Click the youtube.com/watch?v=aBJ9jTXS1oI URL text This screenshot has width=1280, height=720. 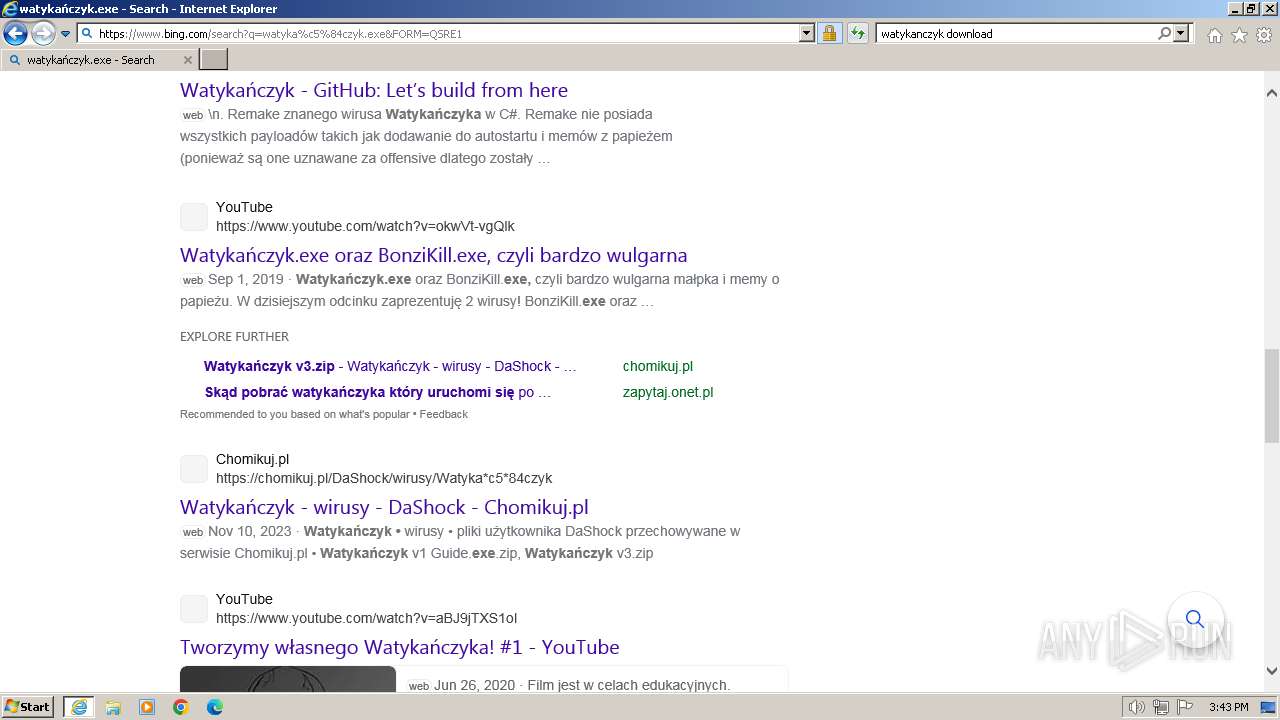click(366, 618)
